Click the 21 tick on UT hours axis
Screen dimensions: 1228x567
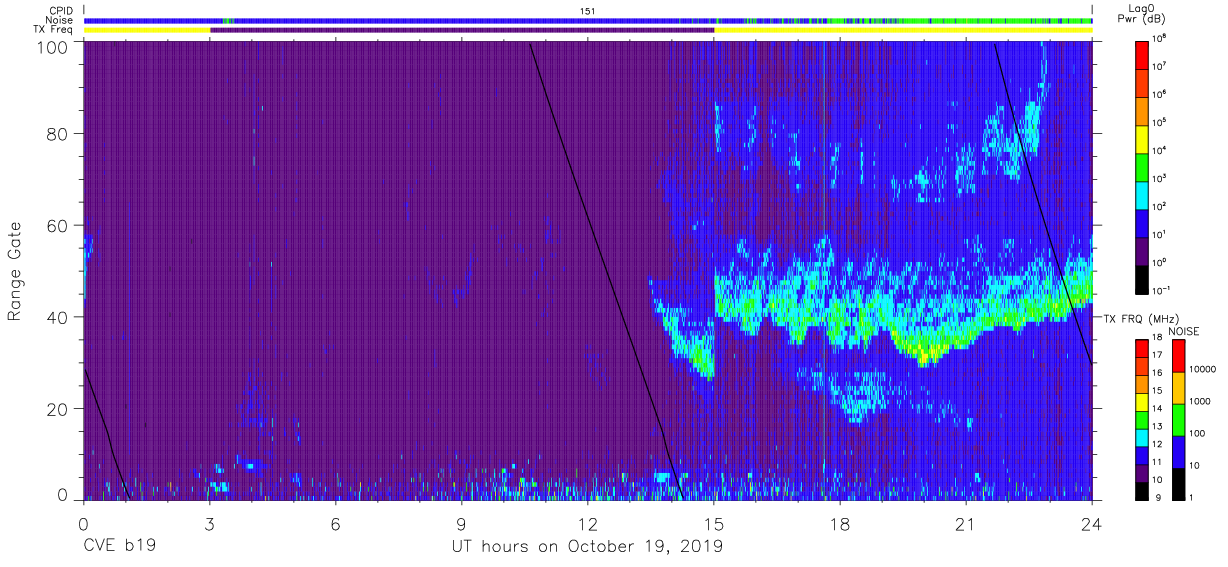[966, 524]
